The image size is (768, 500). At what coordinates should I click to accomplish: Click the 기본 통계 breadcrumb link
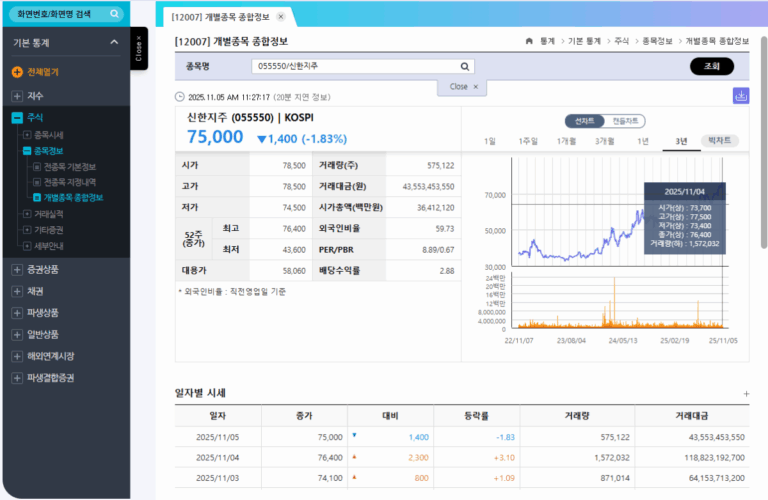584,41
